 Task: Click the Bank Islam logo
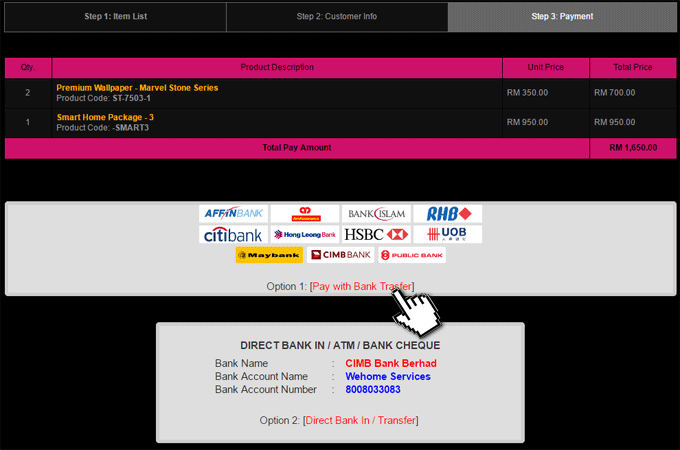click(376, 214)
